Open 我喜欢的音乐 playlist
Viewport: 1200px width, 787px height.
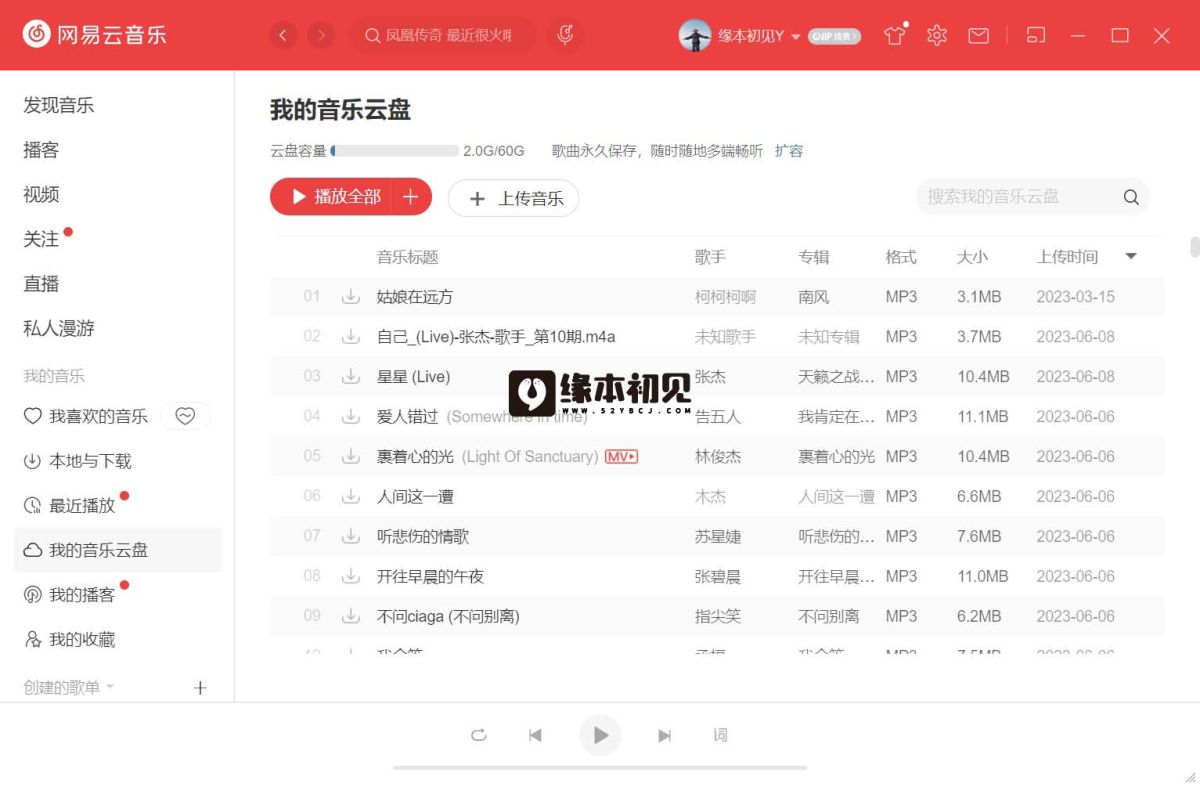pos(86,416)
